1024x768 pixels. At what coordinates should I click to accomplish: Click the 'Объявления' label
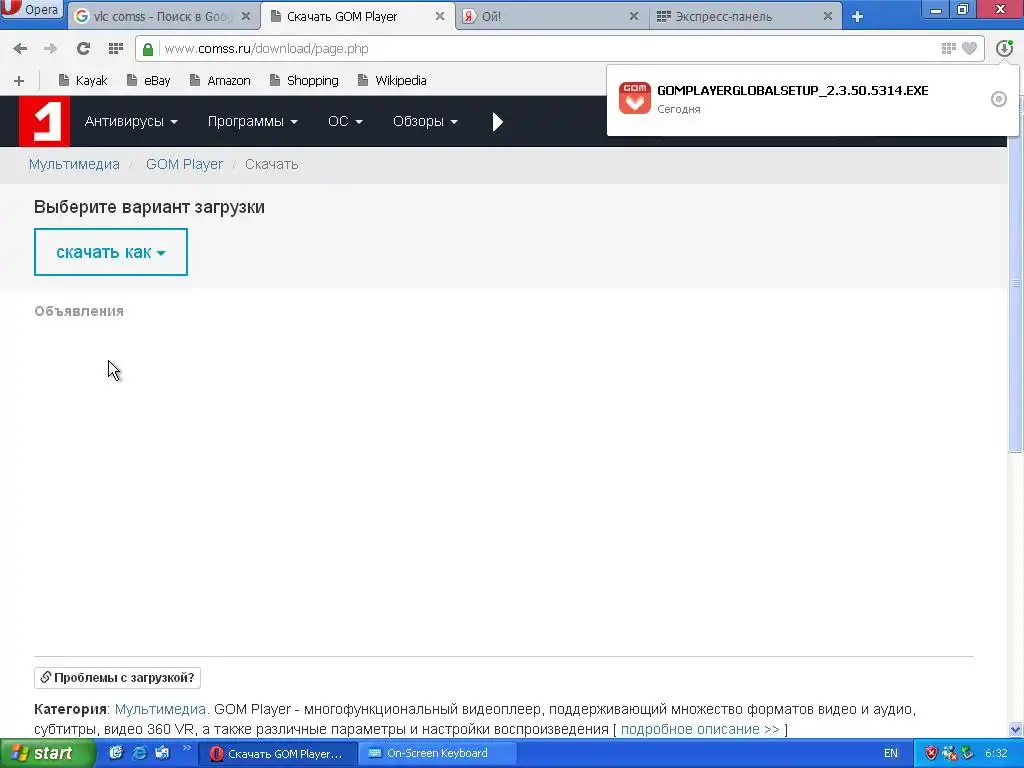(x=79, y=312)
